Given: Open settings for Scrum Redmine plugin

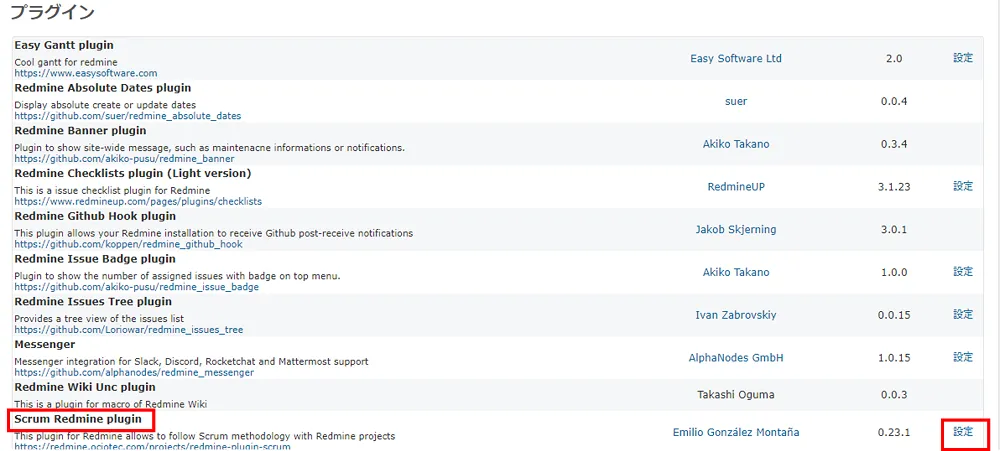Looking at the screenshot, I should pos(963,432).
